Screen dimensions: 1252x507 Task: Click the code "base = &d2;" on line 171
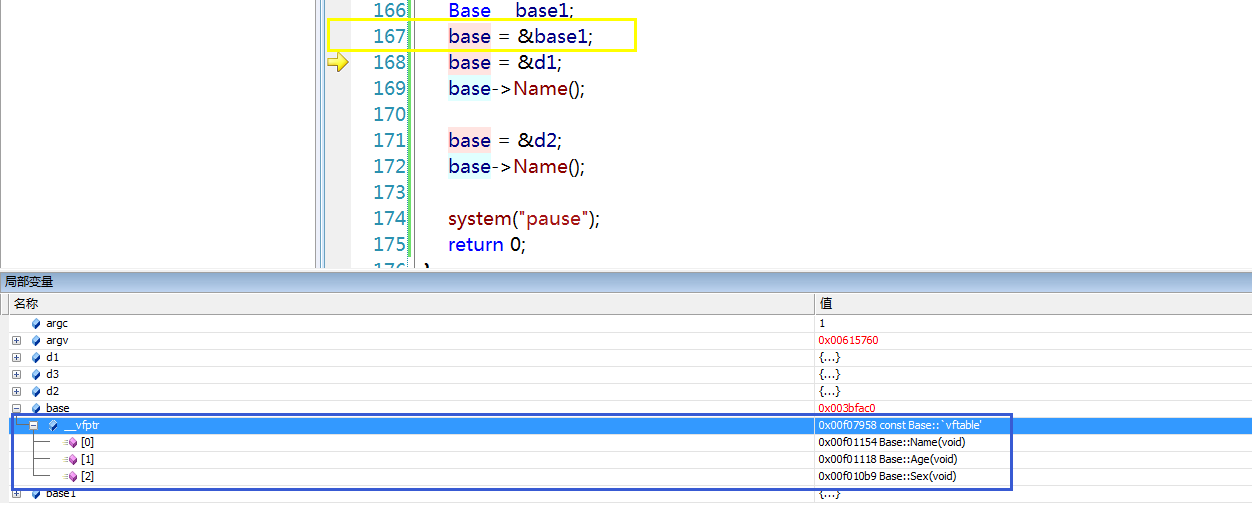pyautogui.click(x=505, y=141)
